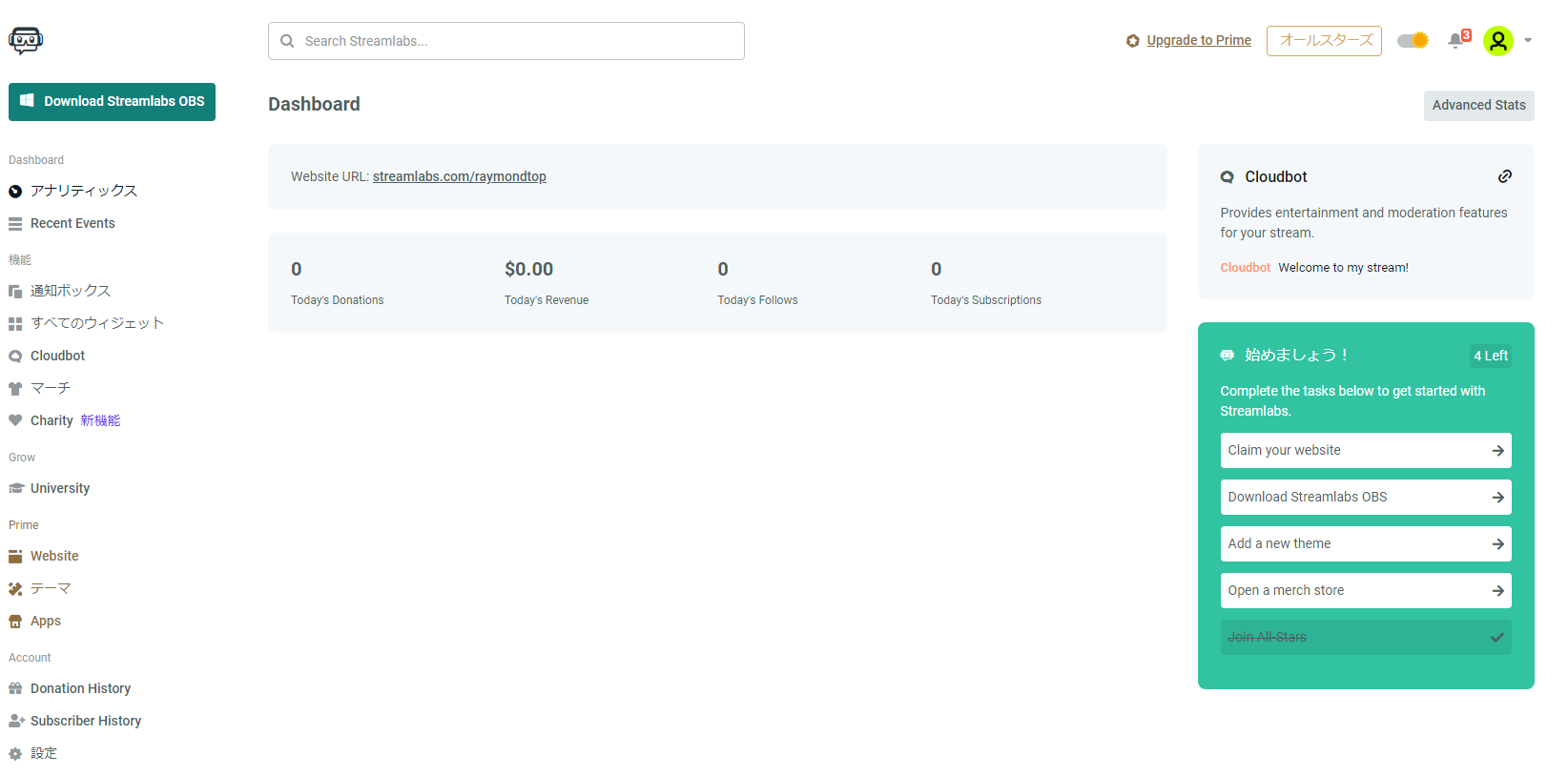Click the University graduation cap icon

(x=15, y=488)
